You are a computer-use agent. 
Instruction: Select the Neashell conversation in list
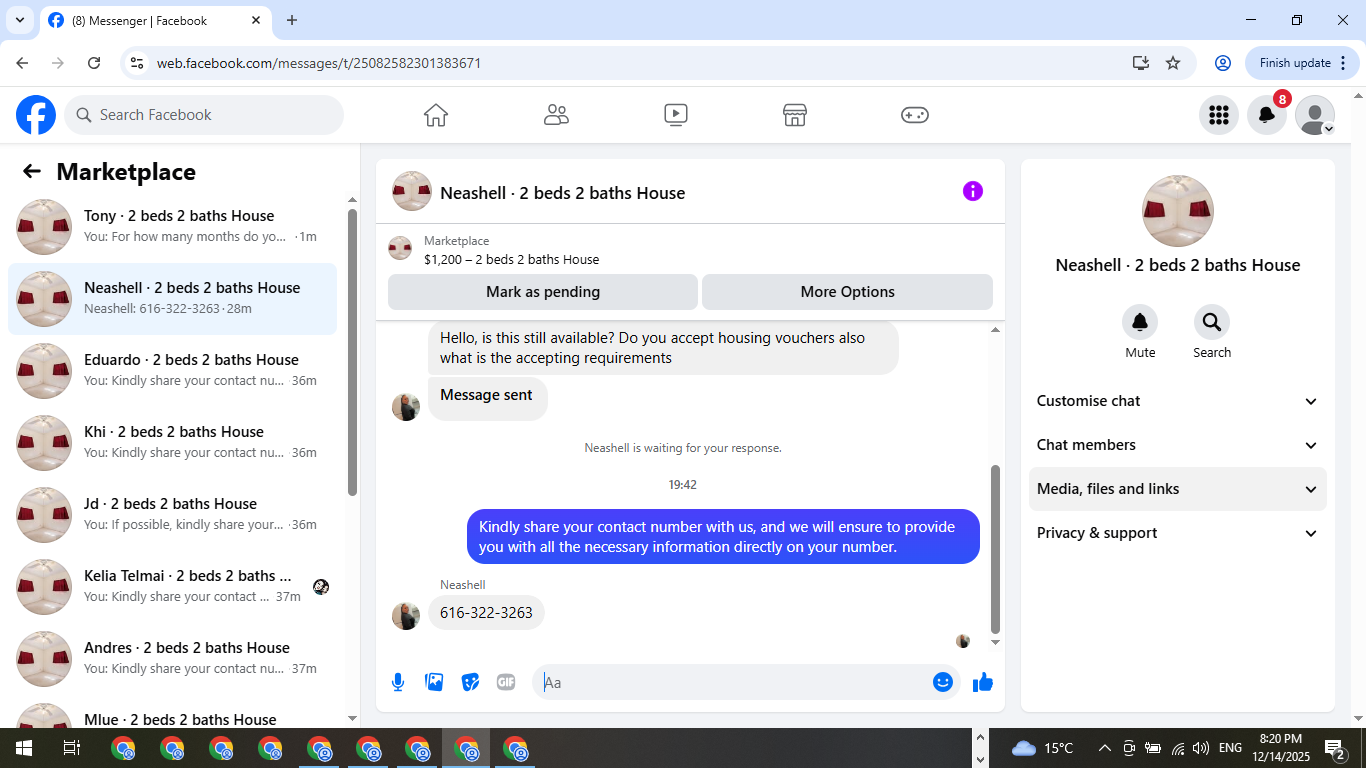point(172,299)
